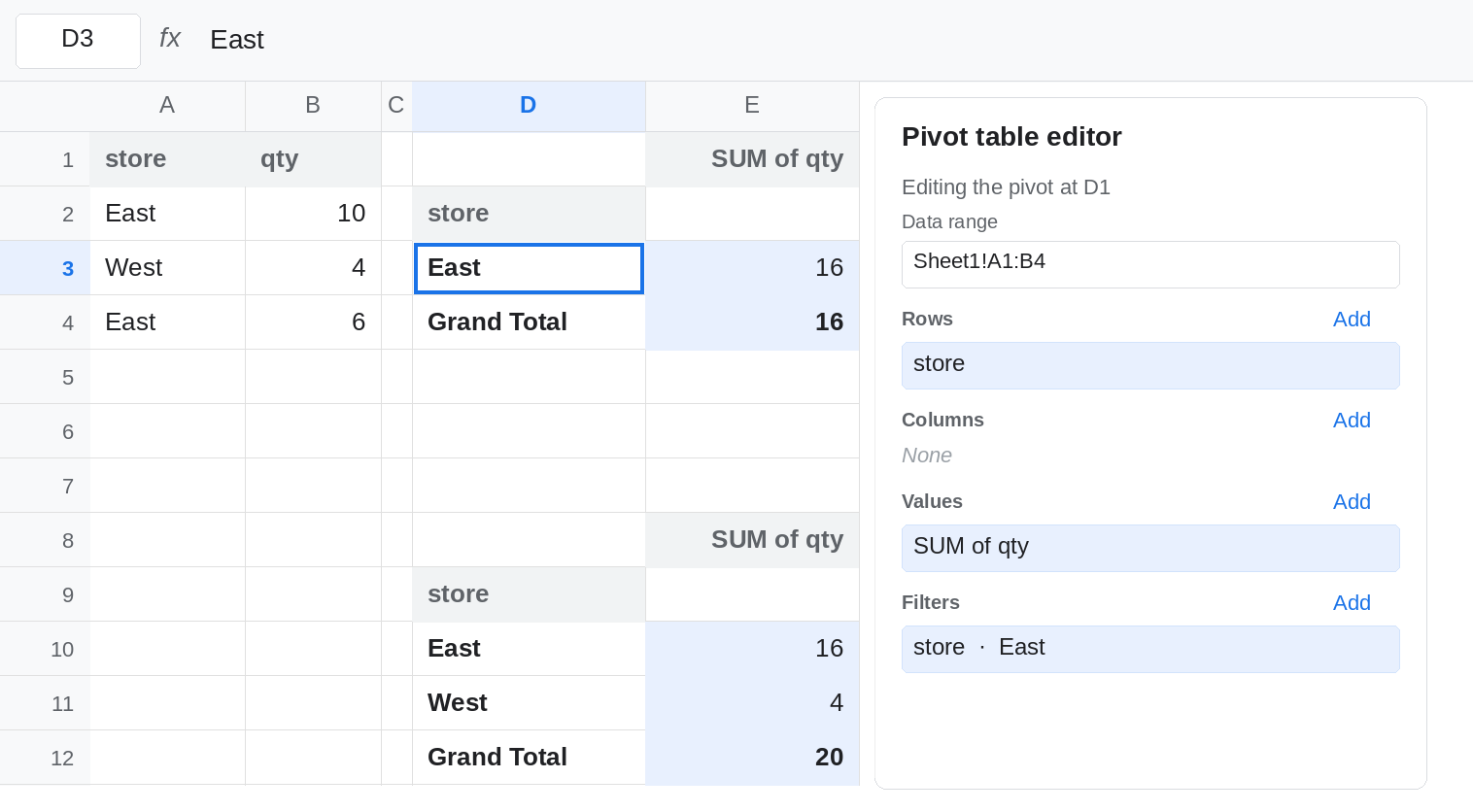Click the store label in row 9
1473x812 pixels.
(529, 594)
